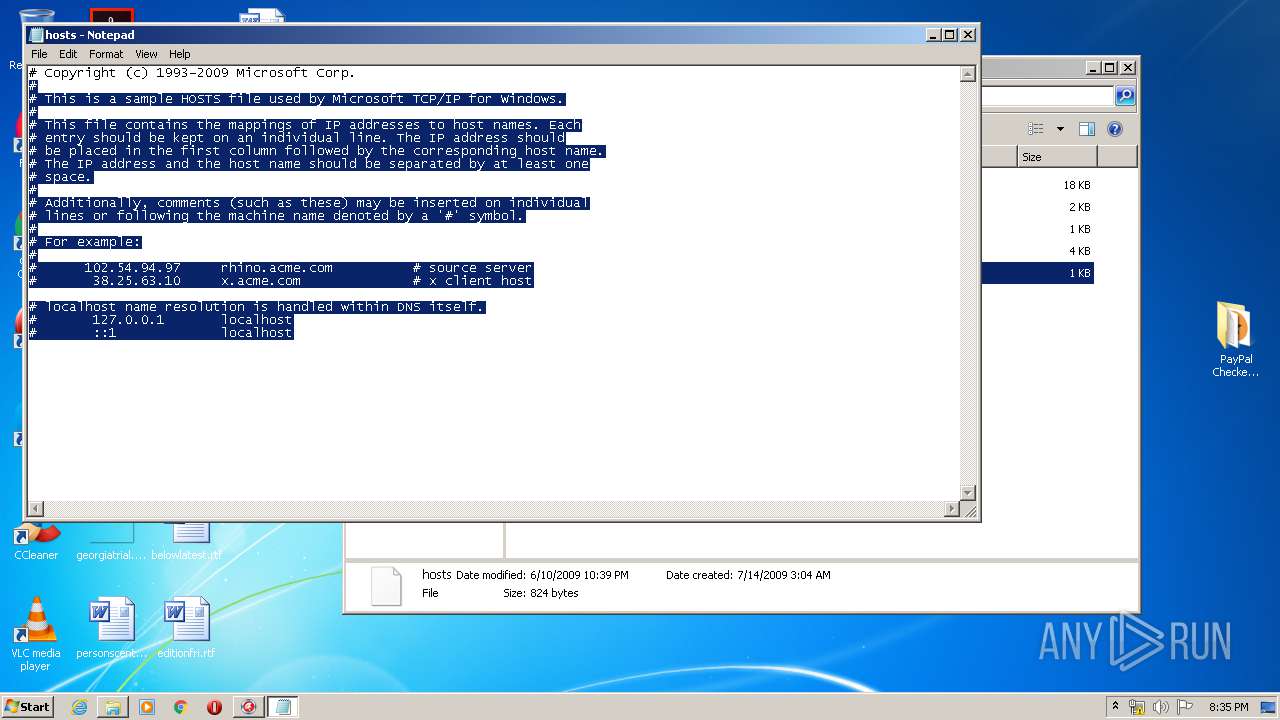
Task: Click inside the Explorer search box
Action: (1047, 96)
